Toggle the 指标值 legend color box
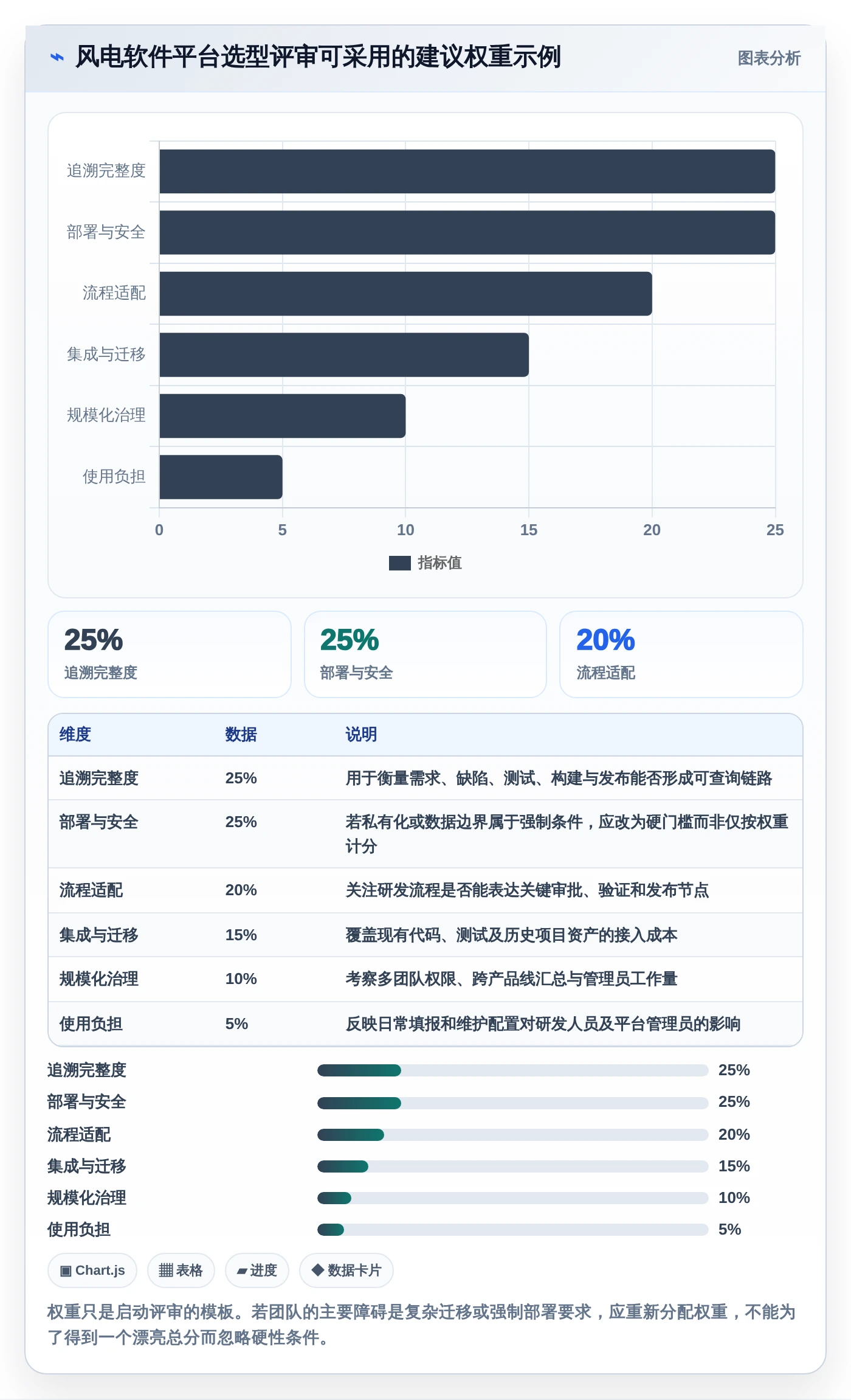The height and width of the screenshot is (1400, 851). tap(399, 563)
